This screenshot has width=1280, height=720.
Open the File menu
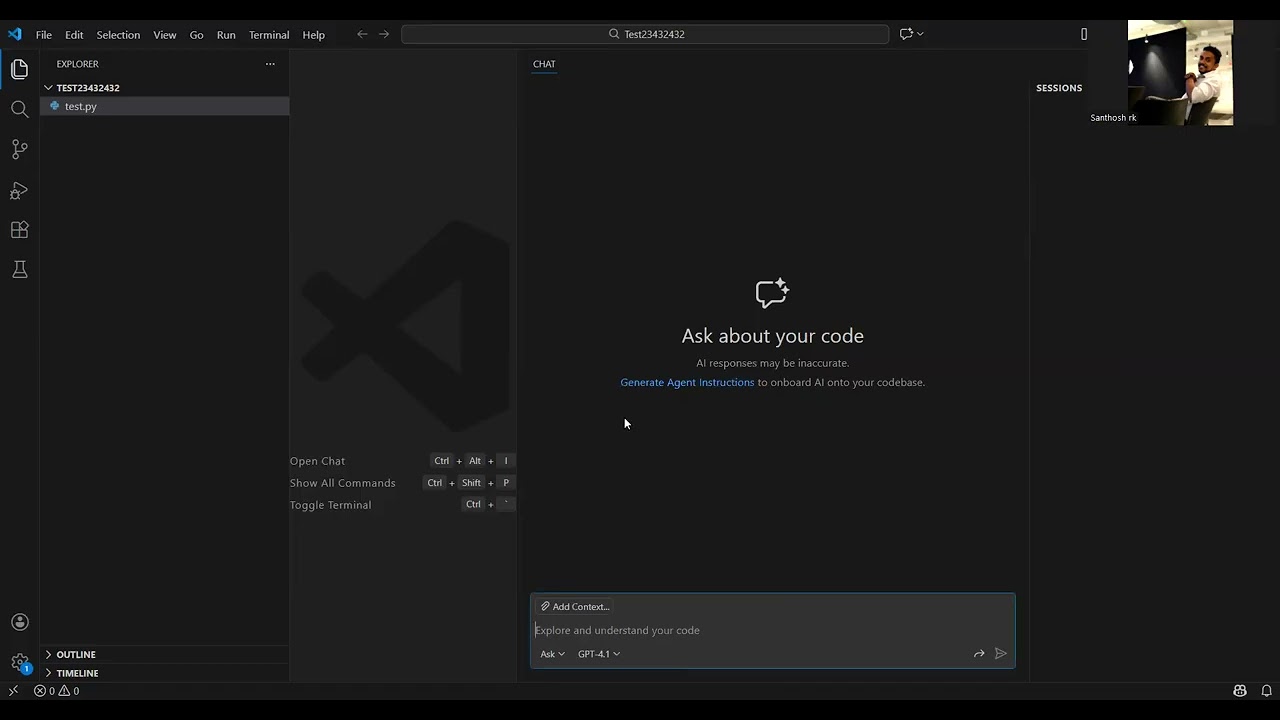point(44,35)
